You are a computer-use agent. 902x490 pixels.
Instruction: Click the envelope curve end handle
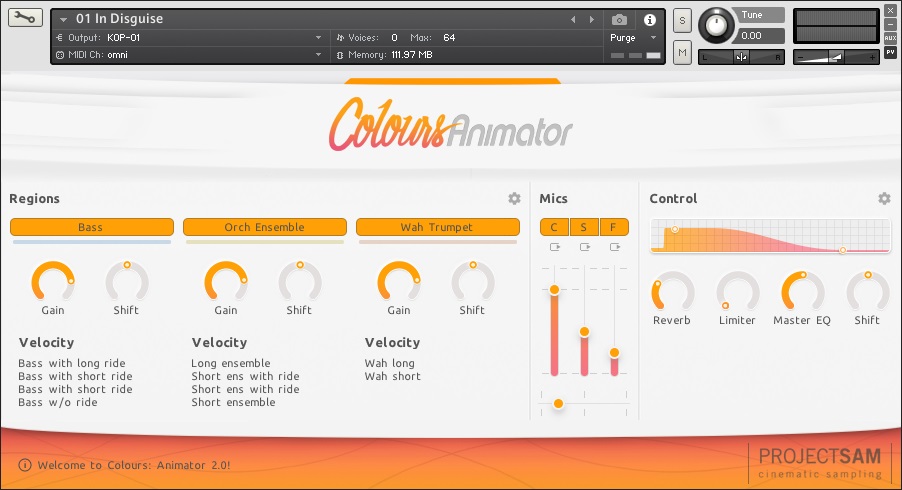tap(843, 250)
